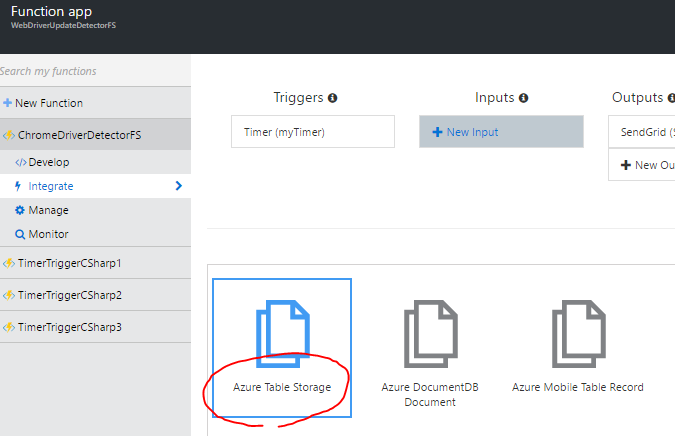Focus the Search my functions field
675x436 pixels.
tap(95, 71)
